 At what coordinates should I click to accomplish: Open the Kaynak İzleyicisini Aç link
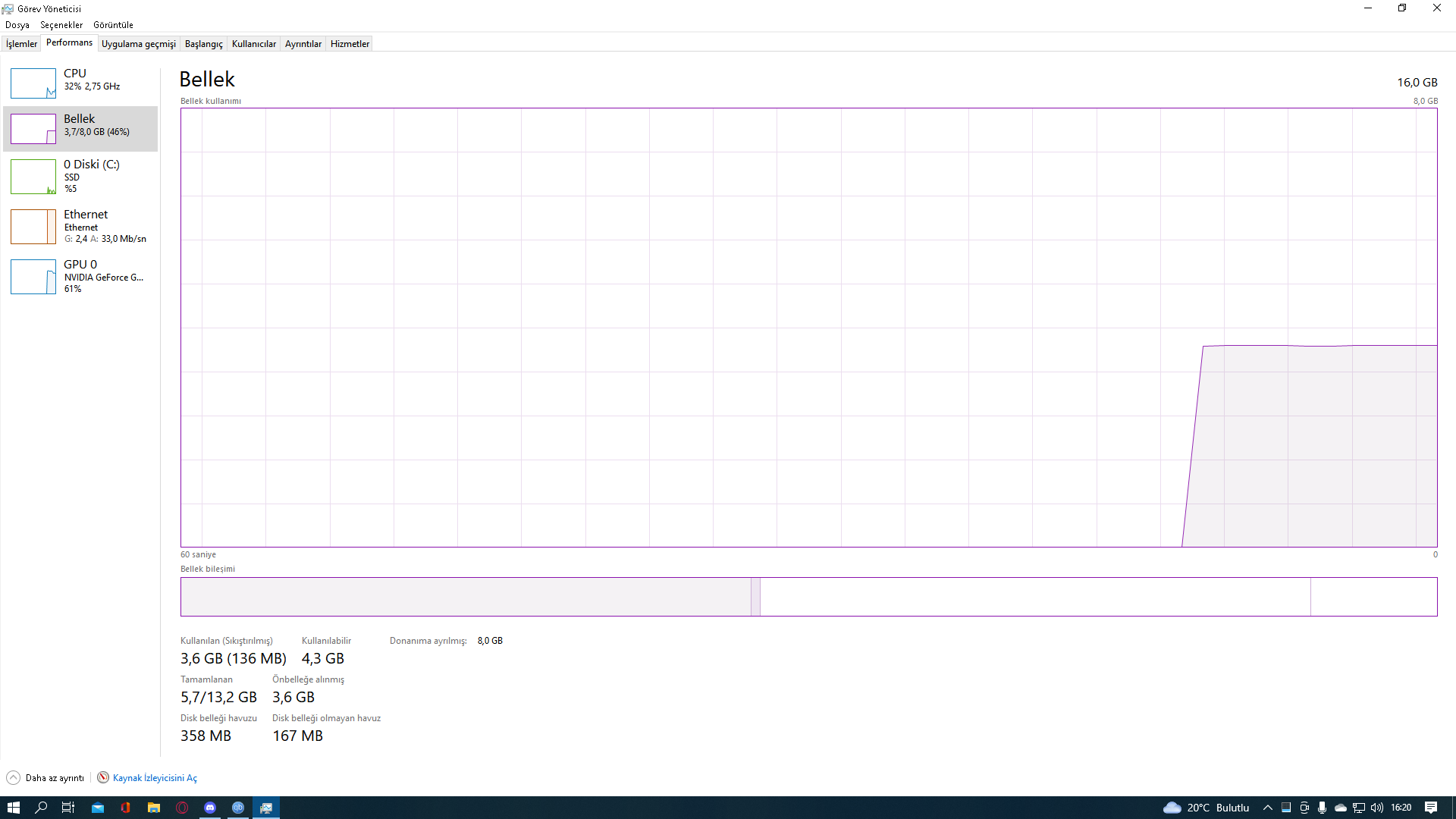[155, 778]
